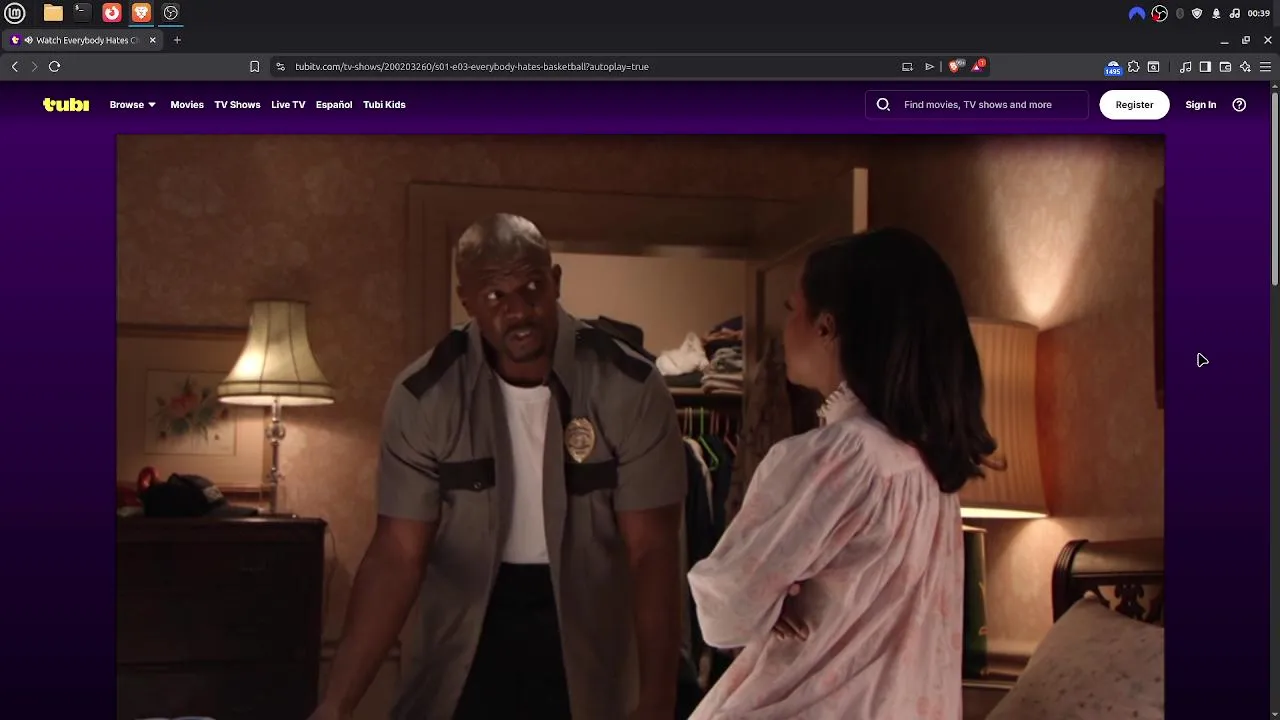Viewport: 1280px width, 720px height.
Task: Open the Linux Mint start menu
Action: (x=15, y=13)
